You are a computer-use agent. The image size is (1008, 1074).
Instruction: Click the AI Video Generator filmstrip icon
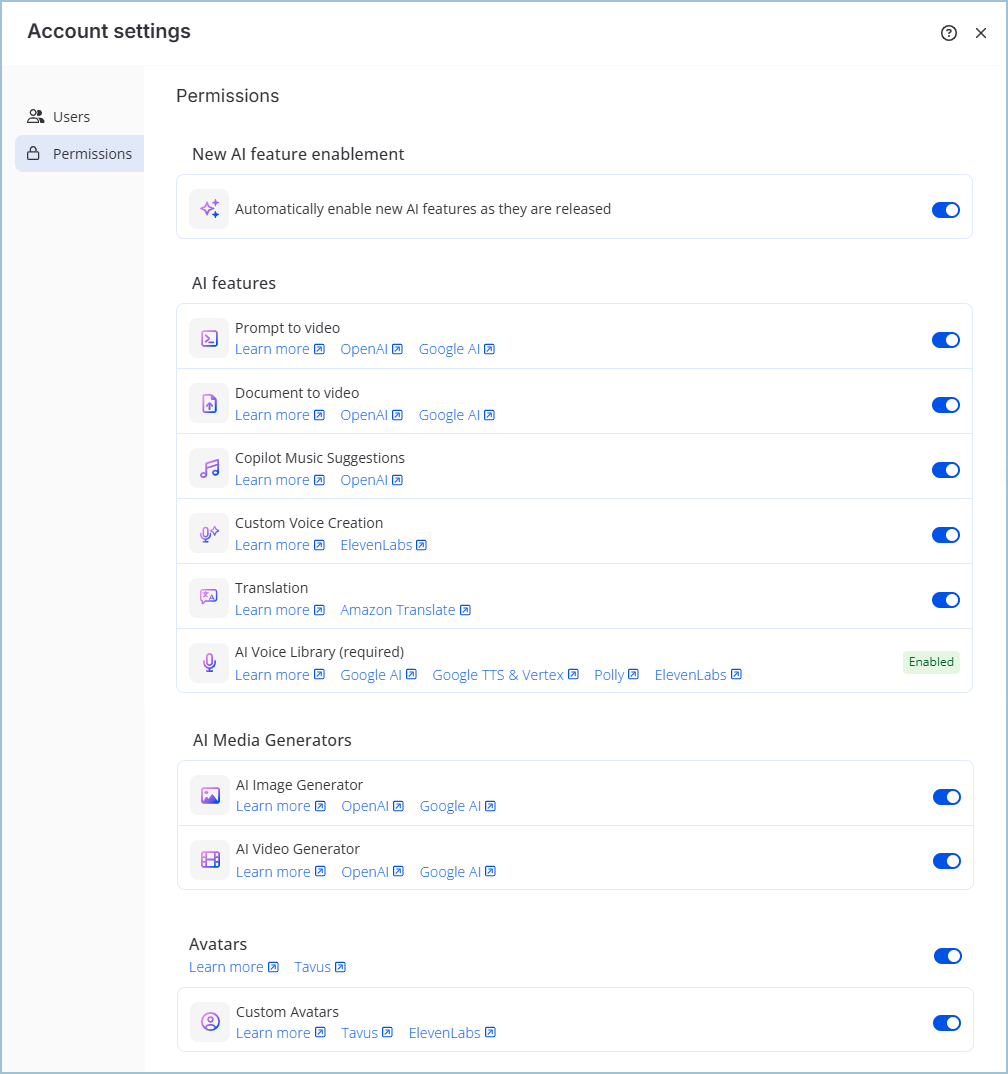pos(209,859)
